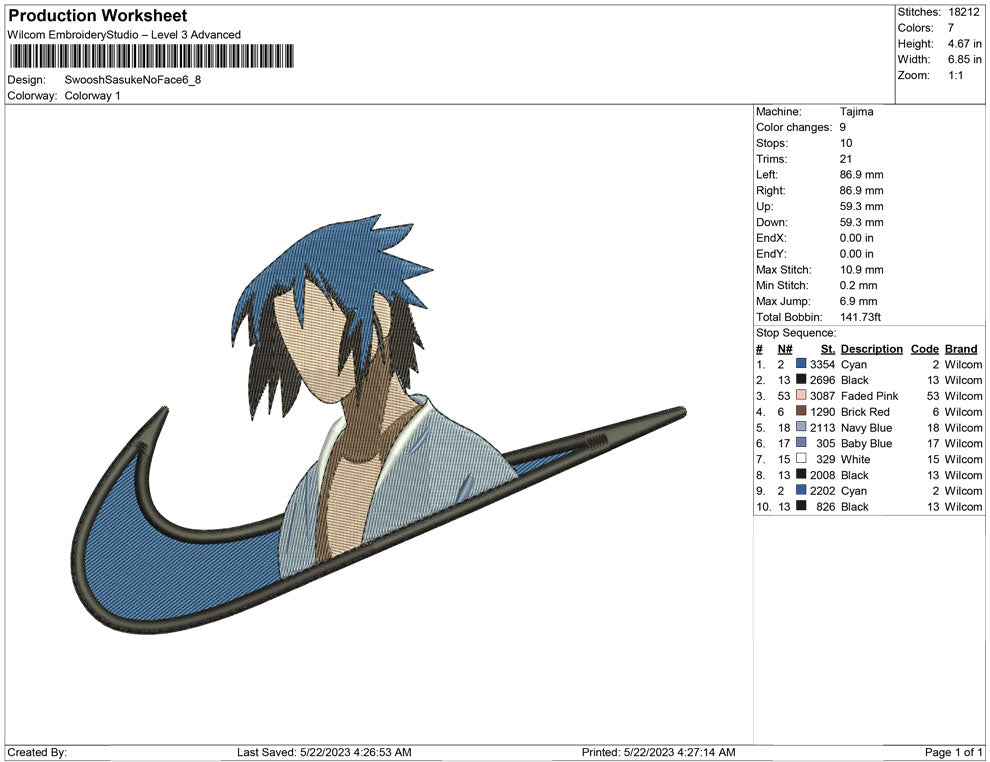
Task: Click the Zoom value '1:1'
Action: pos(955,75)
